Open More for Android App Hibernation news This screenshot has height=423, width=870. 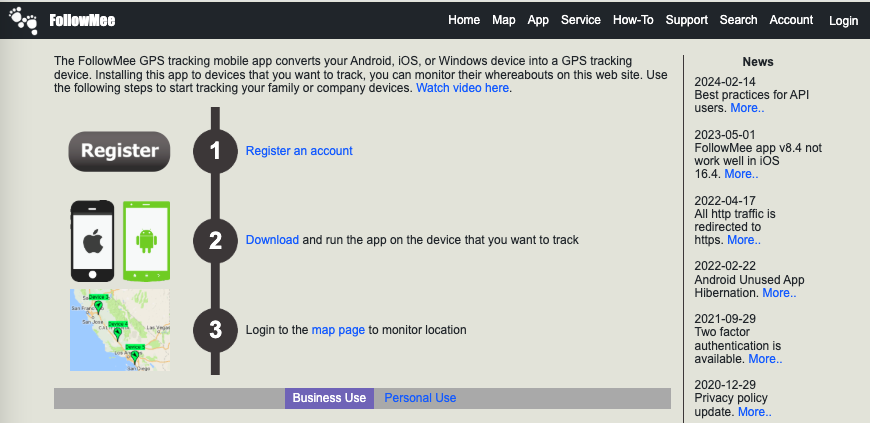[779, 293]
